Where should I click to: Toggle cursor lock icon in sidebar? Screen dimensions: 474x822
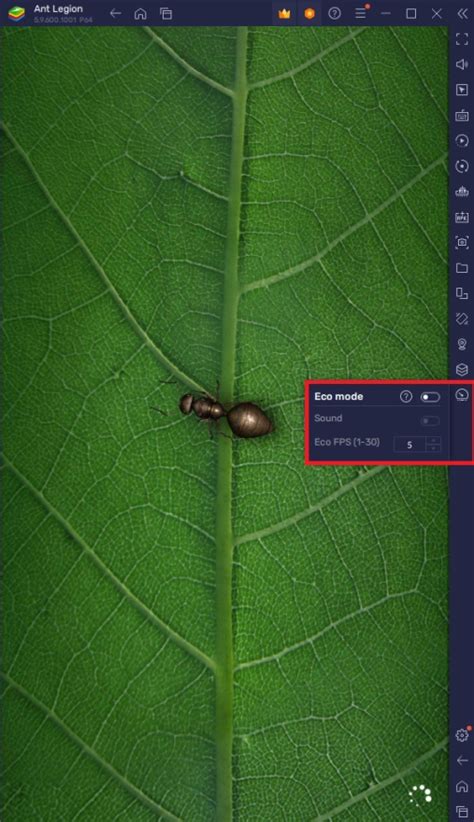tap(462, 90)
